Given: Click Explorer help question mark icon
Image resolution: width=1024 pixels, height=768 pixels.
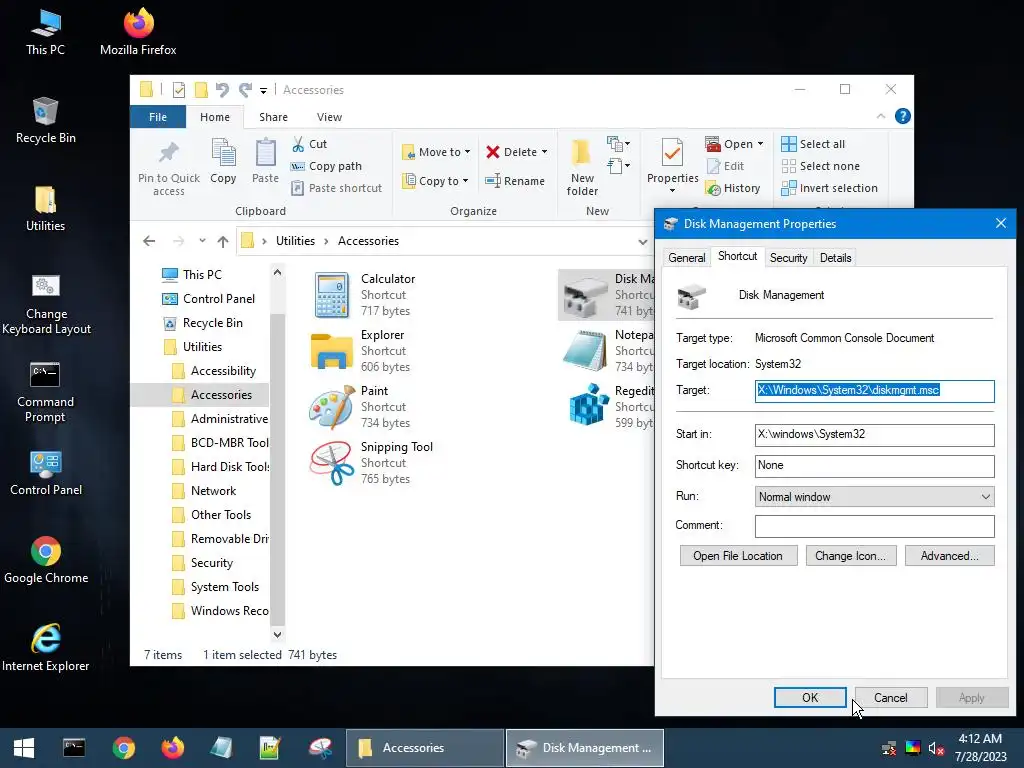Looking at the screenshot, I should [x=903, y=116].
